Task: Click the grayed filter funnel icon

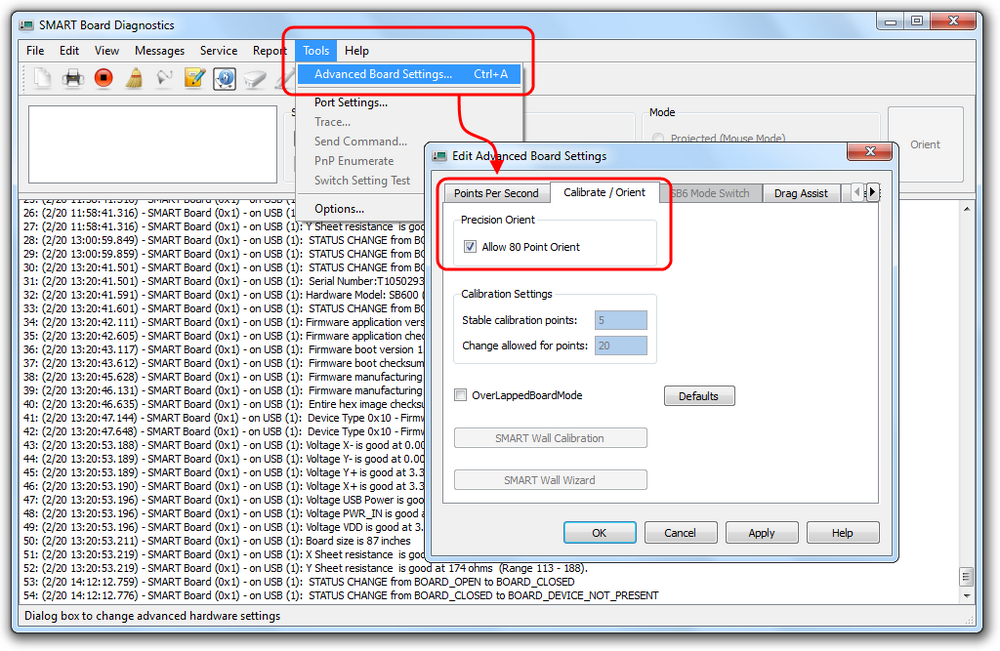Action: click(165, 78)
